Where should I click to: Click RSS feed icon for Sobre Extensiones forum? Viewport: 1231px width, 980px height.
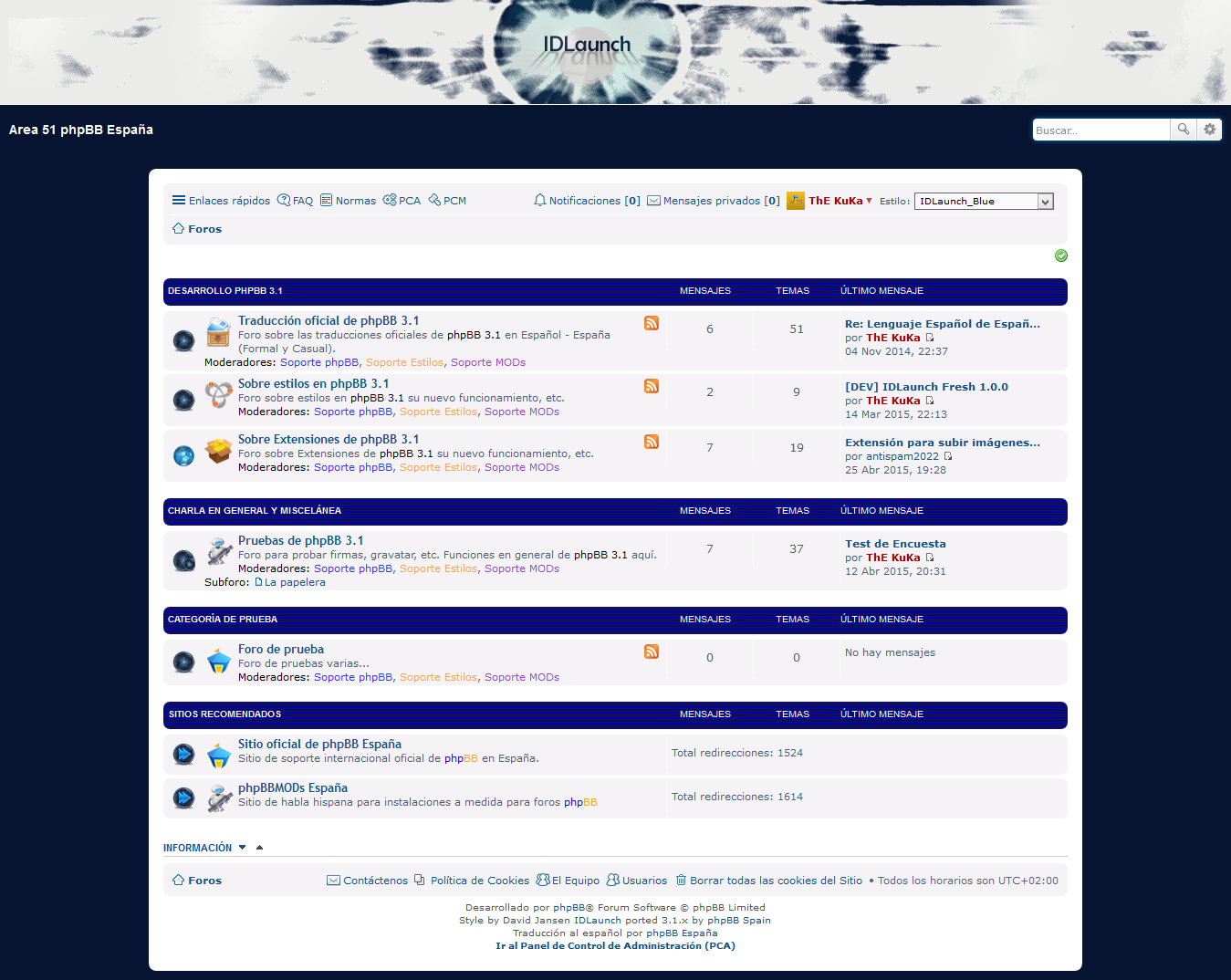point(652,442)
